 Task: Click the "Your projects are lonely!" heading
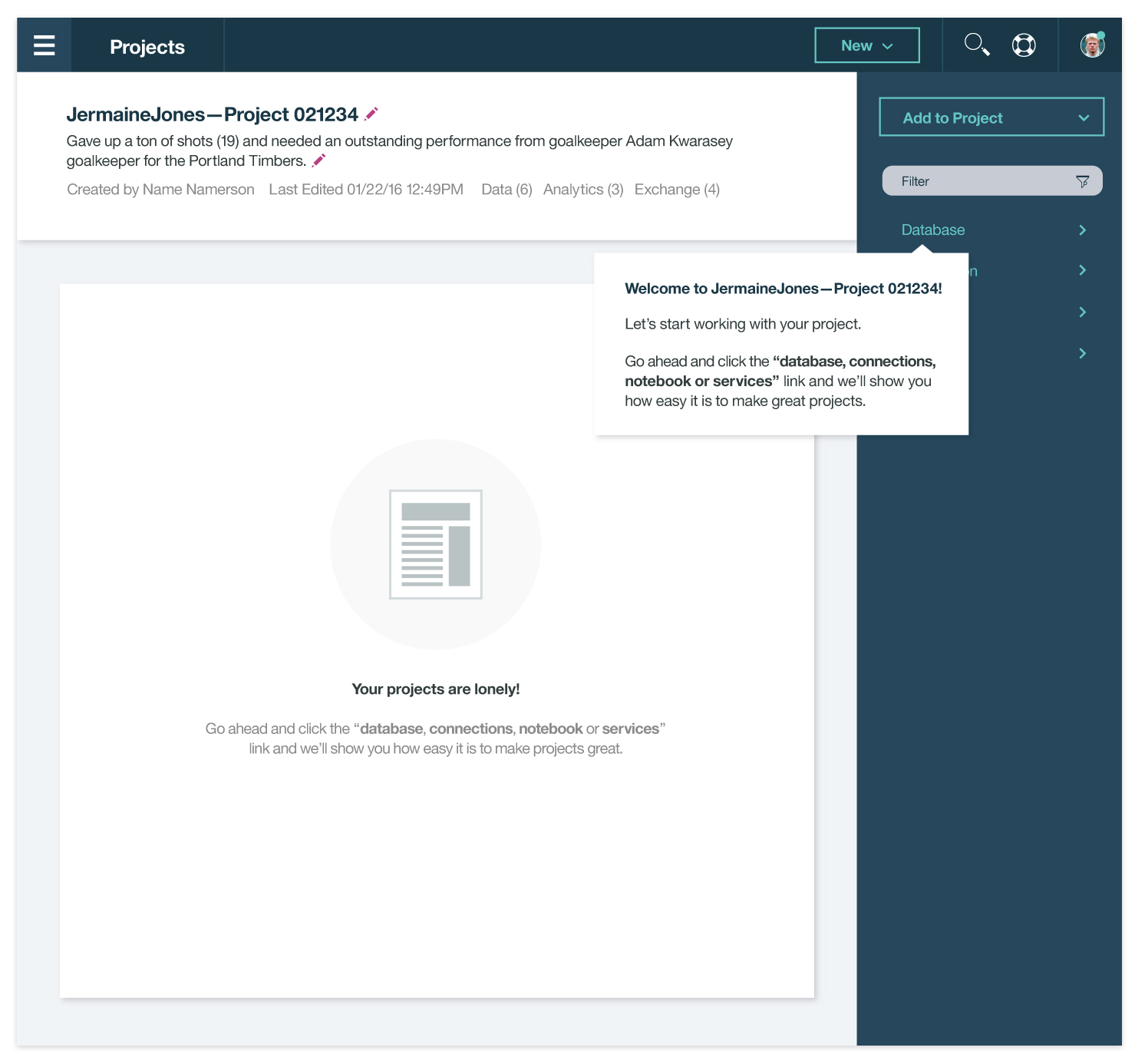pos(436,689)
